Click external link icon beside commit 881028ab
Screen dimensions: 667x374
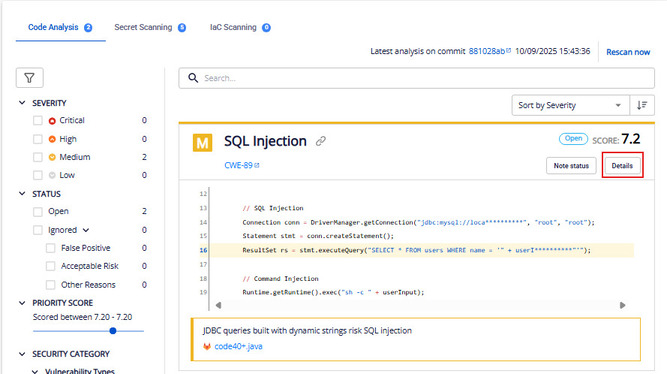click(509, 51)
